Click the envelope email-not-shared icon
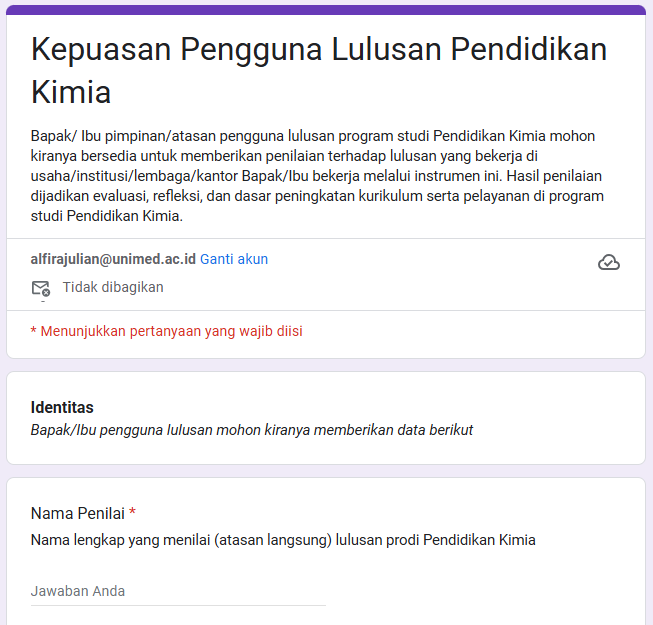This screenshot has width=653, height=625. point(41,288)
